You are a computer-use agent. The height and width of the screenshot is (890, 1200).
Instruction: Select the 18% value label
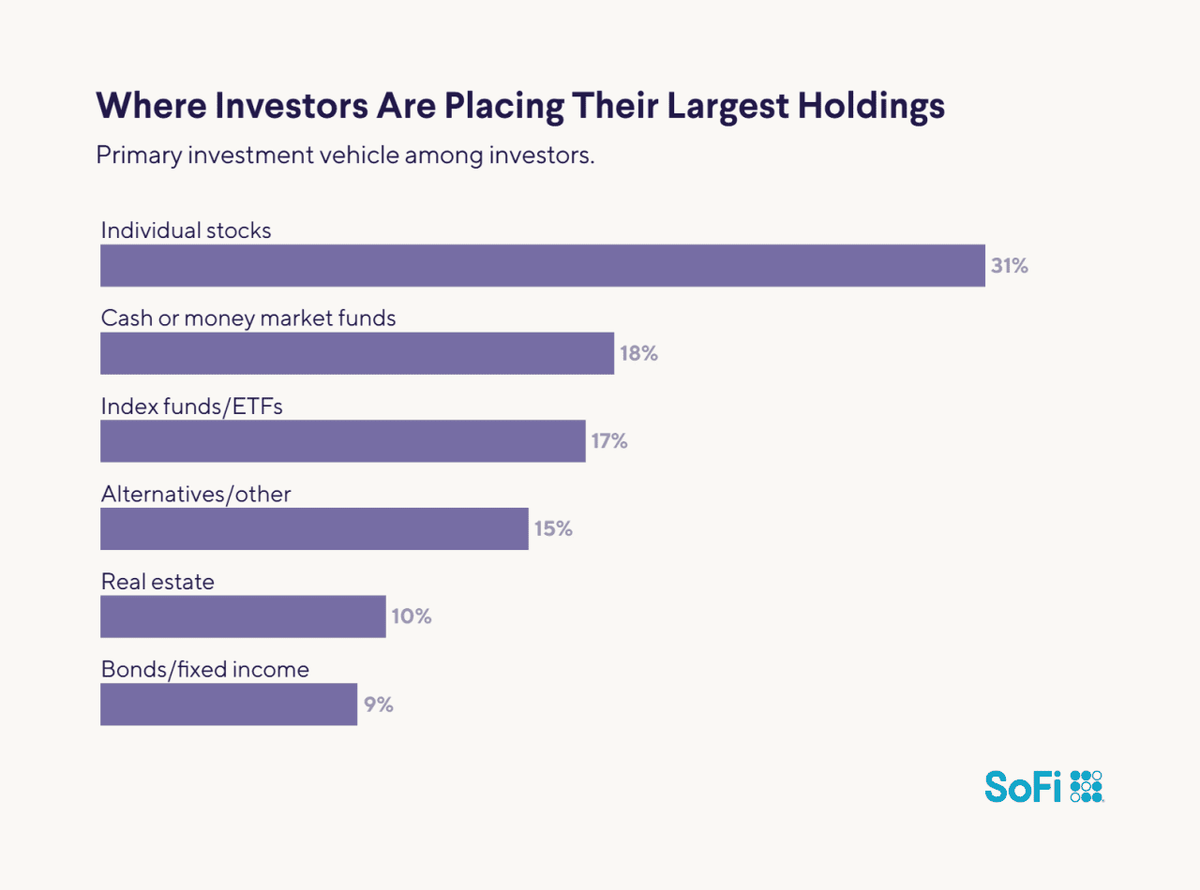point(638,353)
